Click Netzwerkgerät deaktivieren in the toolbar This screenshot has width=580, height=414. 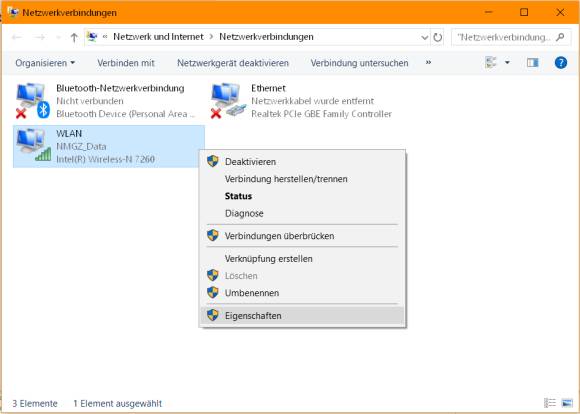[233, 63]
